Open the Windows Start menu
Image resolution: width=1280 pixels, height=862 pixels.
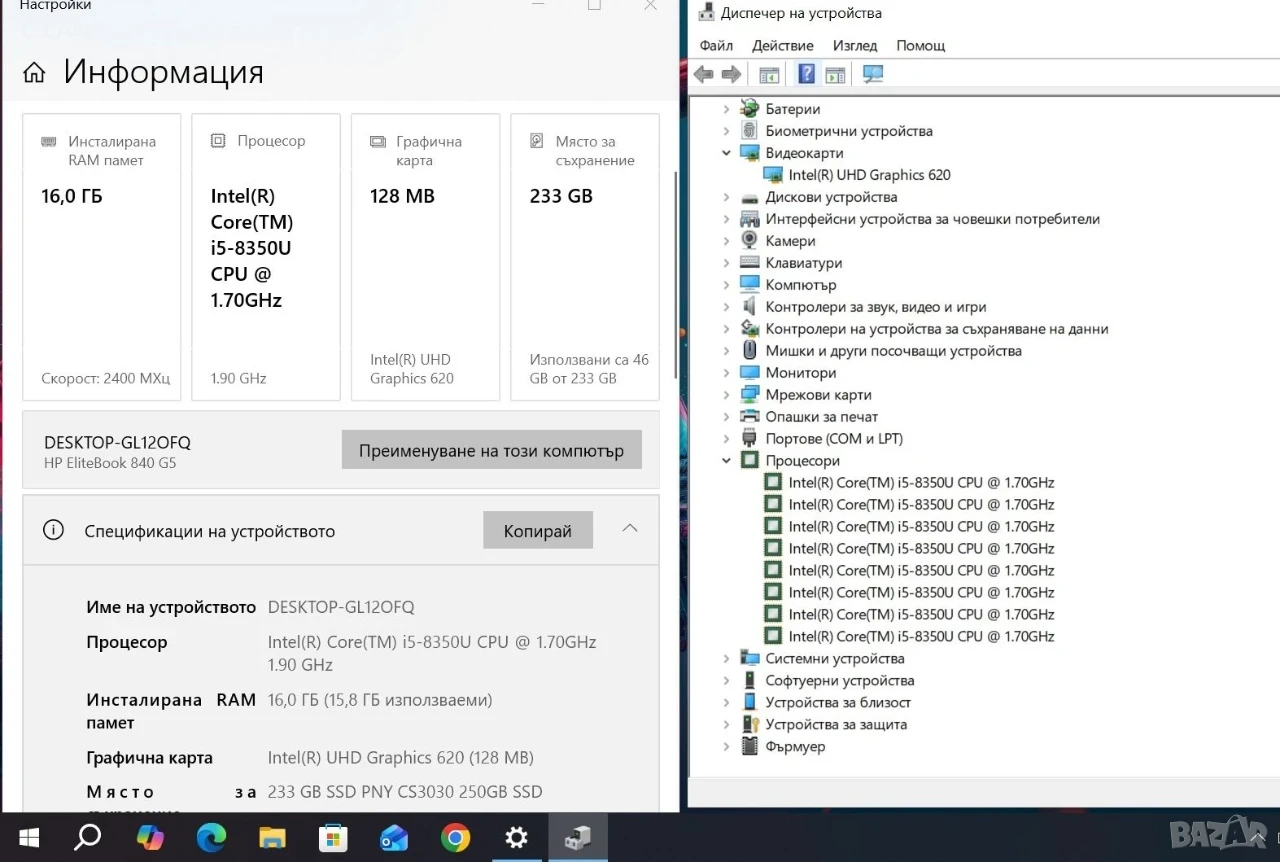pyautogui.click(x=28, y=837)
